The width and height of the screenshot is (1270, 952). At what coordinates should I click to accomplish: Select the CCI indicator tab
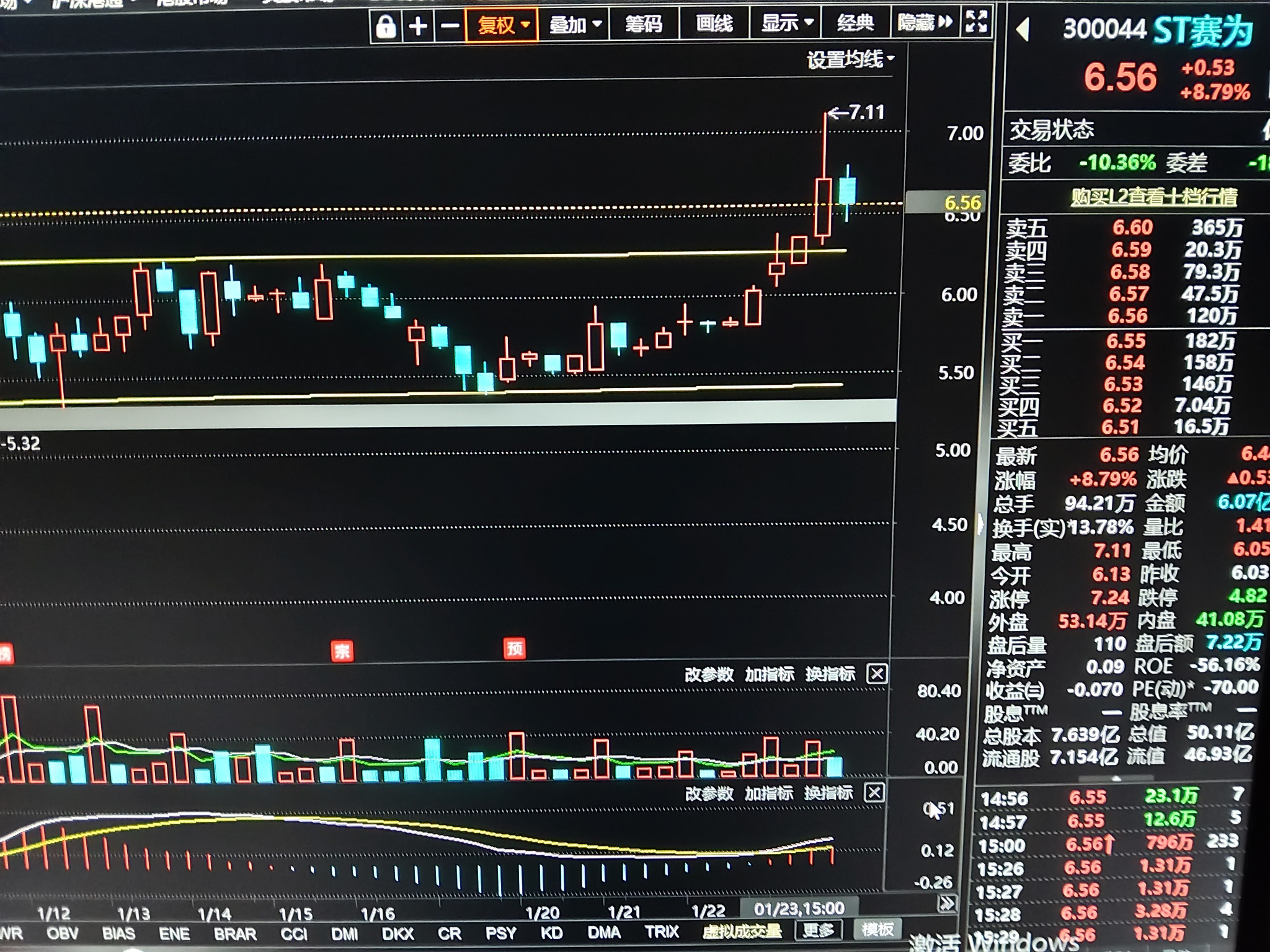click(294, 934)
